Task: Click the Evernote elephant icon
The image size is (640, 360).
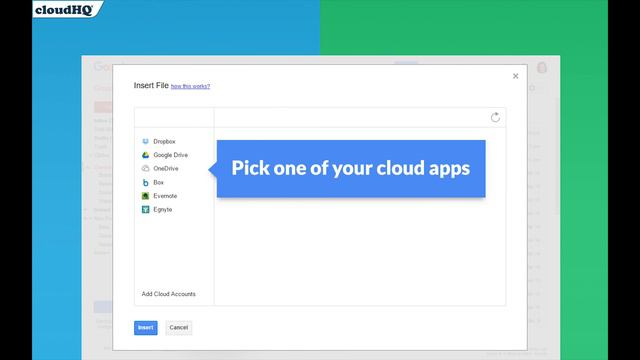Action: [x=145, y=196]
